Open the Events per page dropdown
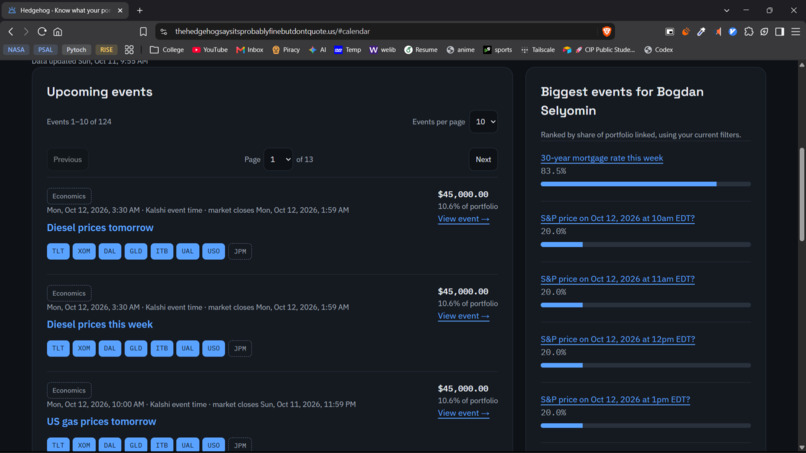The height and width of the screenshot is (453, 806). [484, 122]
